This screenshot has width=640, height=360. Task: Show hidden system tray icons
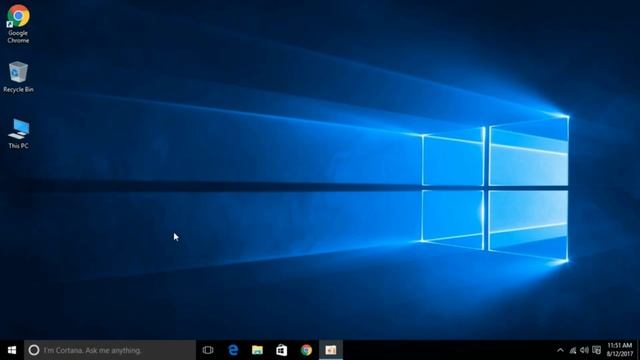pos(560,350)
